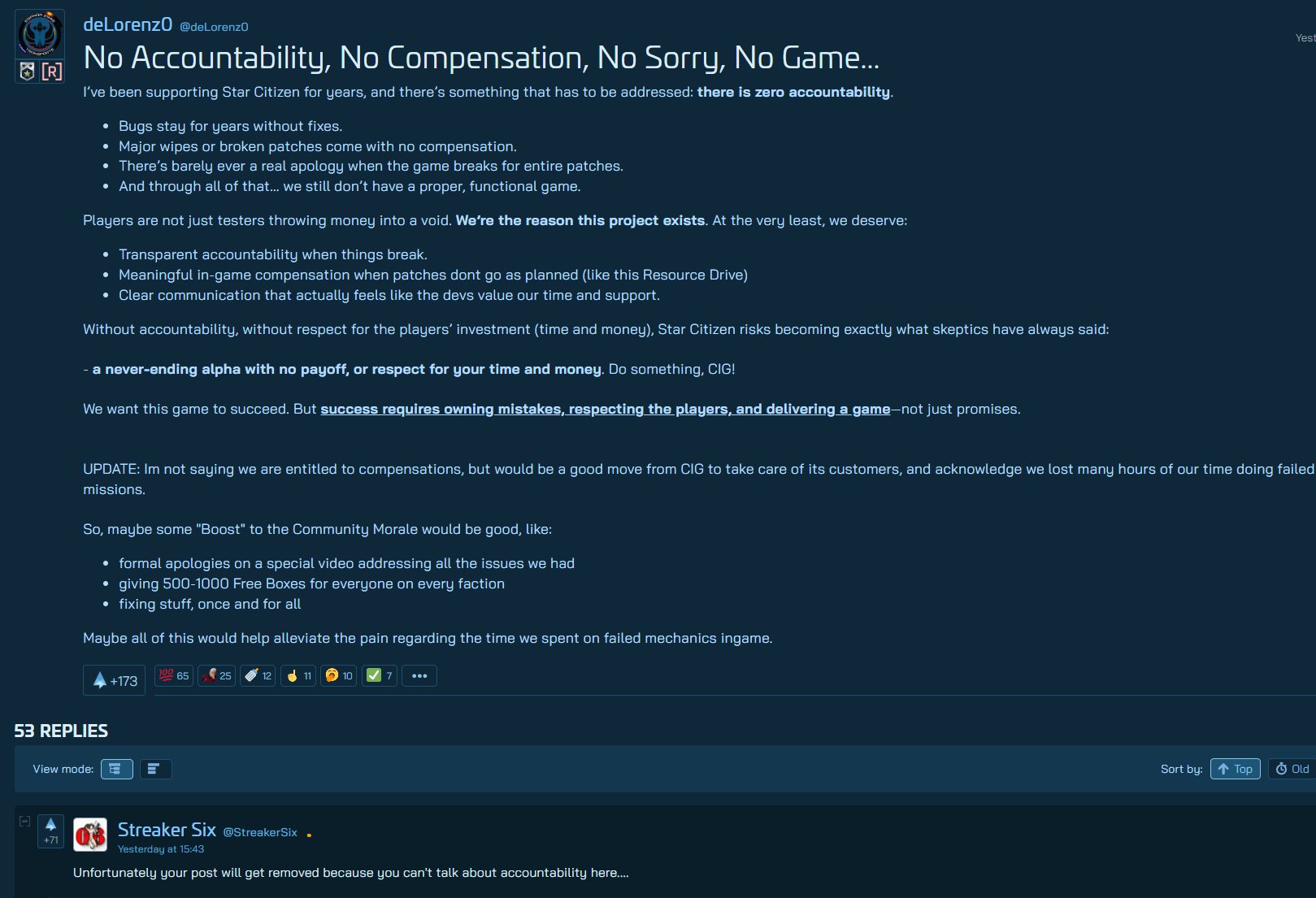Viewport: 1316px width, 898px height.
Task: Upvote deLorenz0's post with +173 arrow
Action: (114, 680)
